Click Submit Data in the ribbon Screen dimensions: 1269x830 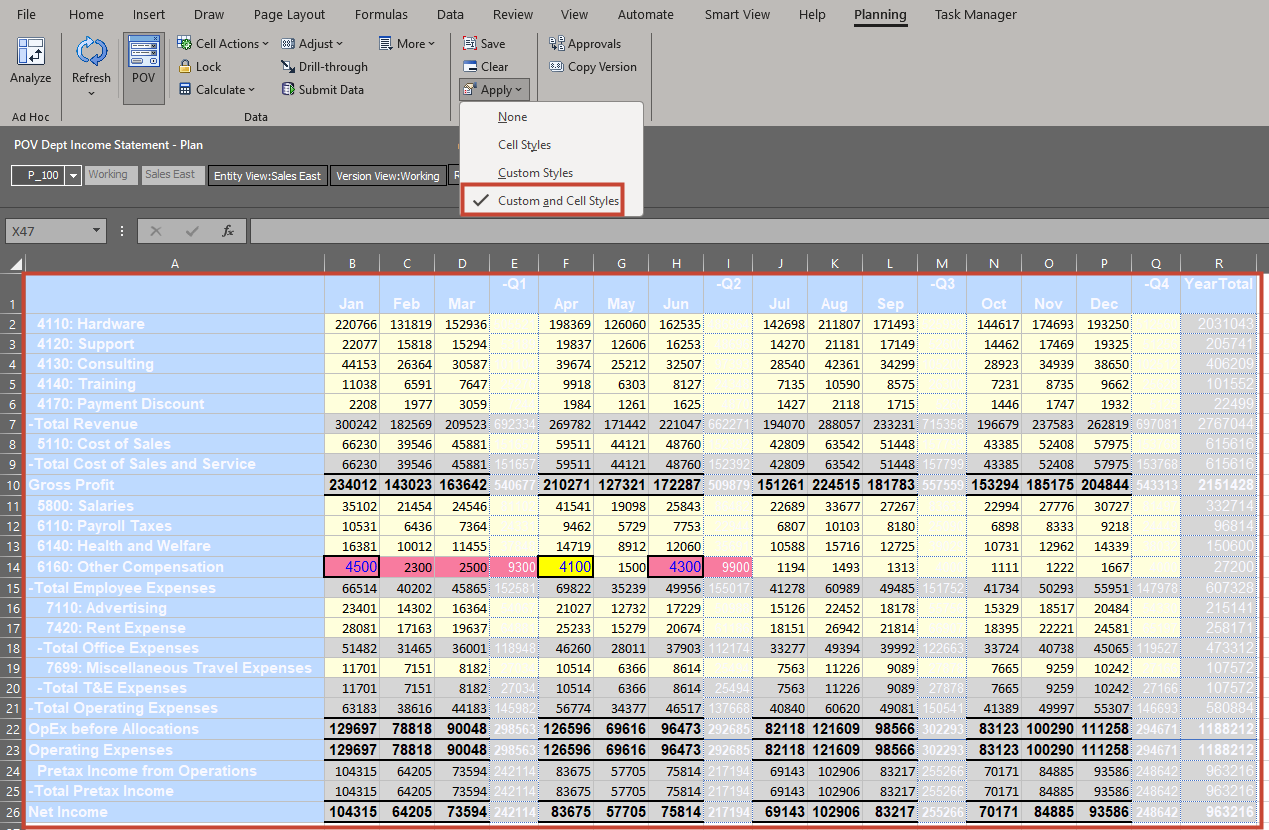[x=322, y=90]
